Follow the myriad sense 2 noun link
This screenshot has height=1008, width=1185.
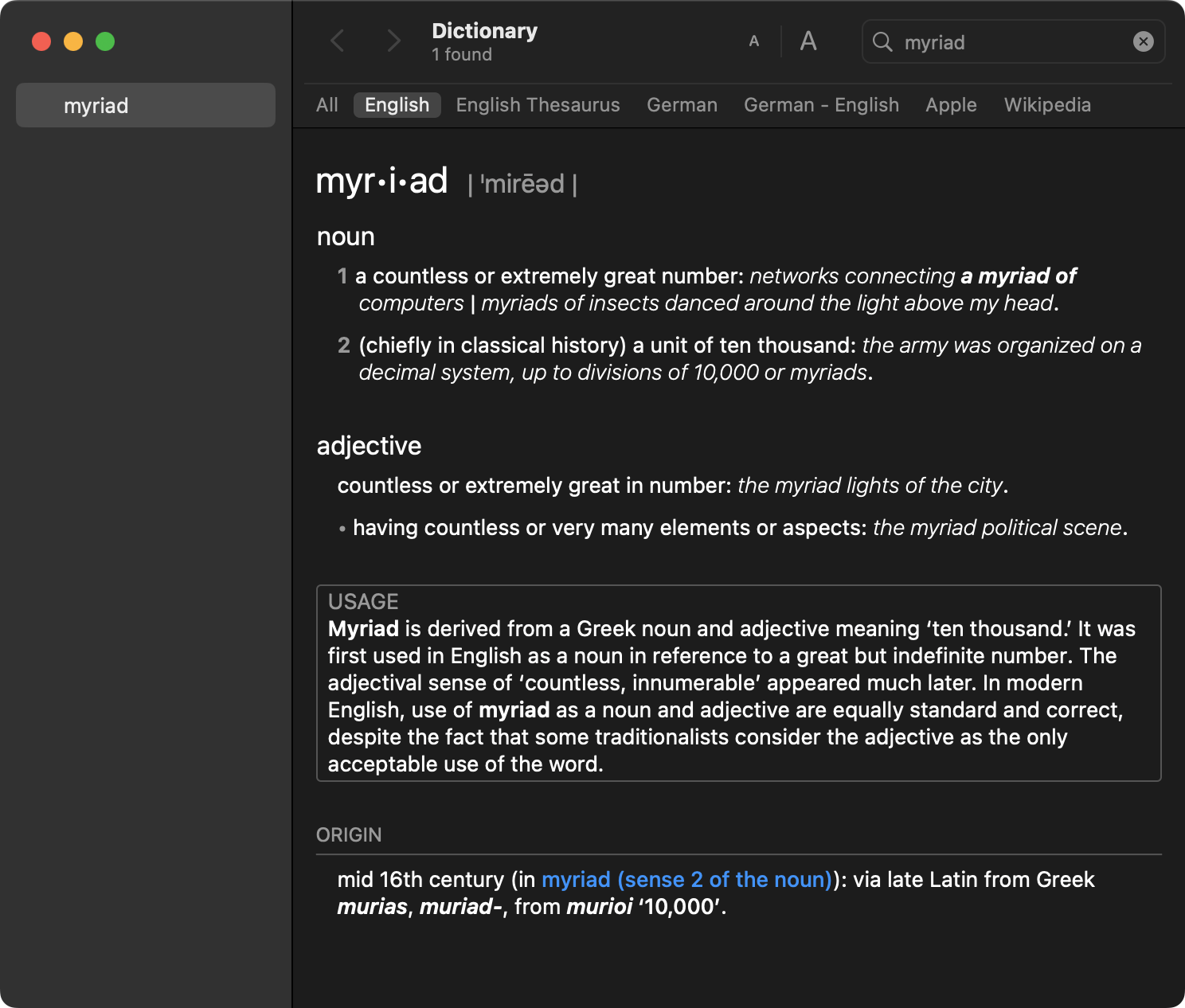(686, 880)
